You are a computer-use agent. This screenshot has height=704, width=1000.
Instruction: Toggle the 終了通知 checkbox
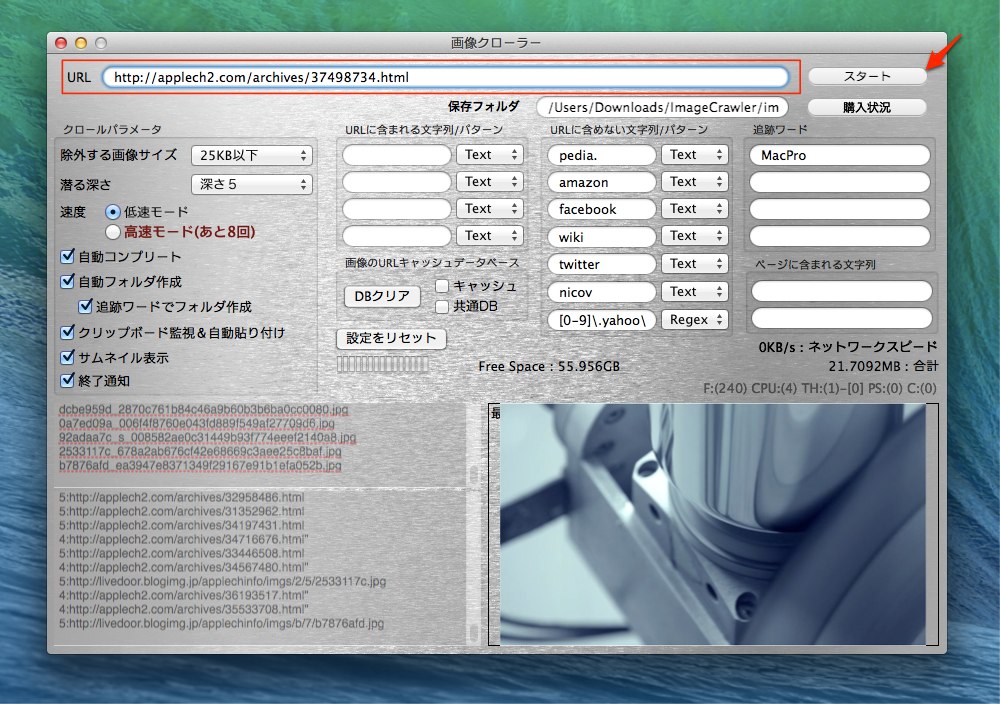(68, 381)
